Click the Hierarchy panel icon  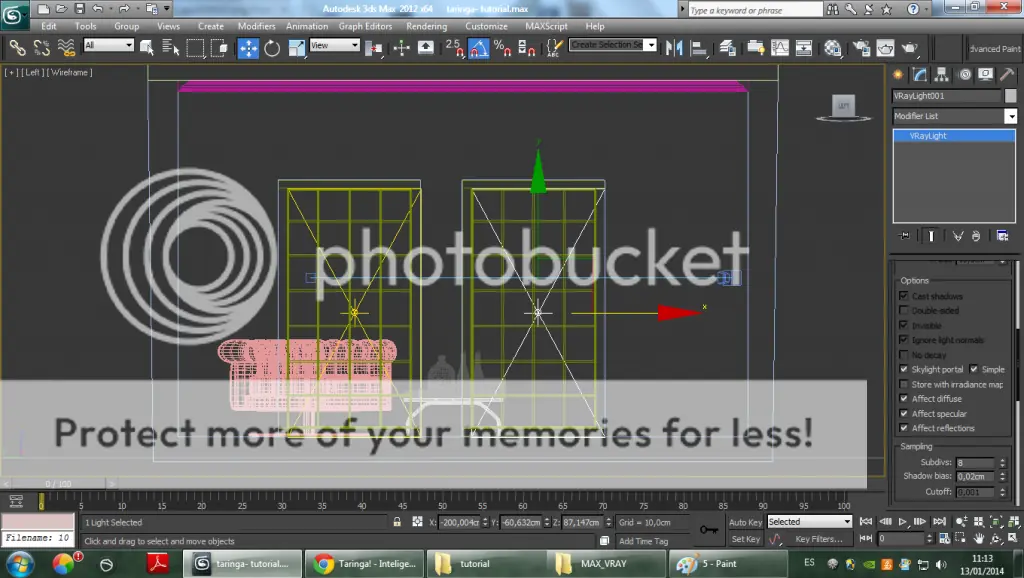pyautogui.click(x=942, y=75)
